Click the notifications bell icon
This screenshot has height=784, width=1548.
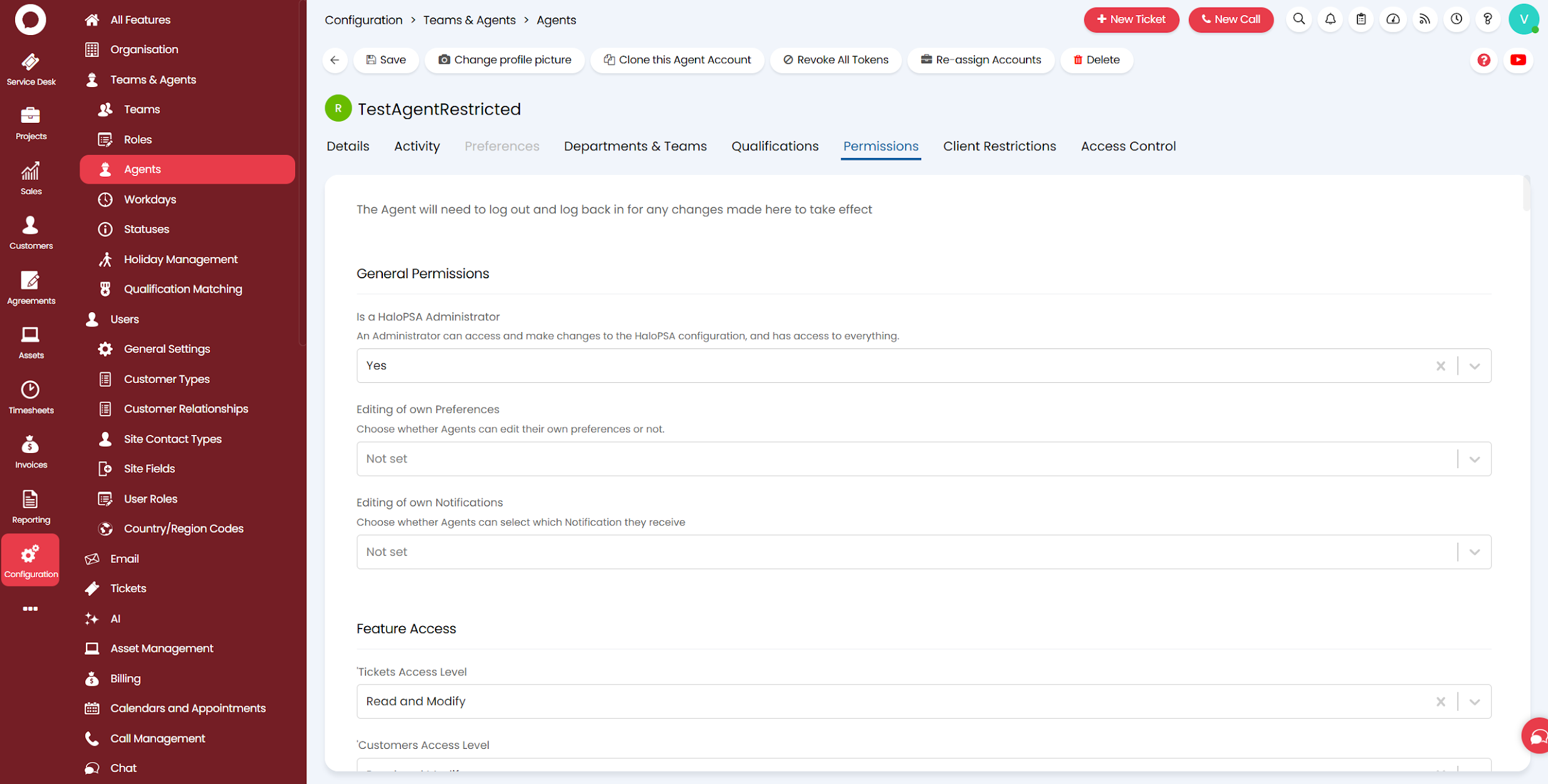point(1330,19)
